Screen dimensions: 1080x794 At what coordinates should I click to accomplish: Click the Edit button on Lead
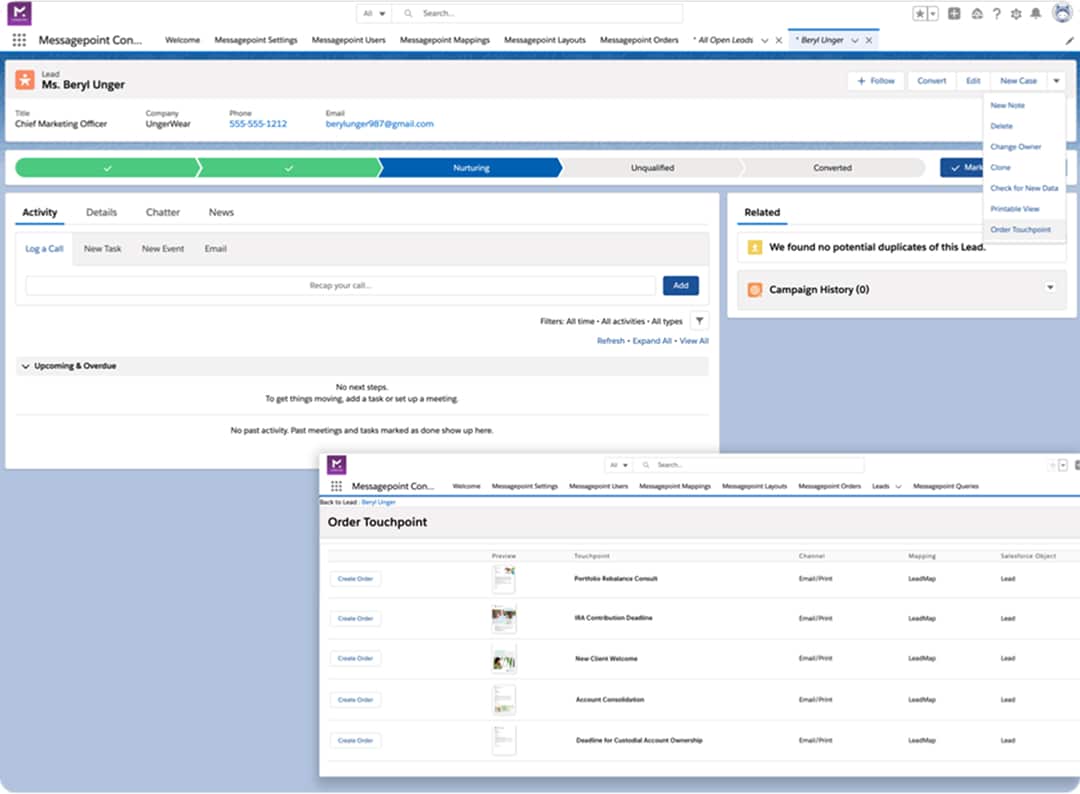pyautogui.click(x=973, y=81)
